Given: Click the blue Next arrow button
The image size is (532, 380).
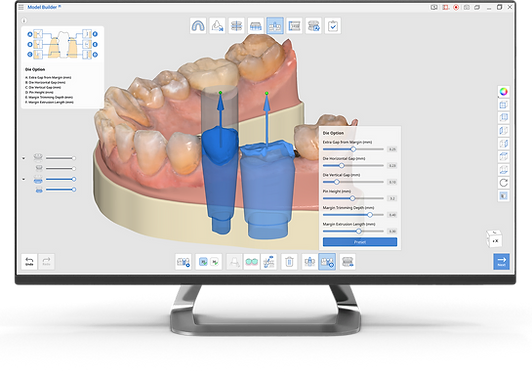Looking at the screenshot, I should (x=501, y=262).
